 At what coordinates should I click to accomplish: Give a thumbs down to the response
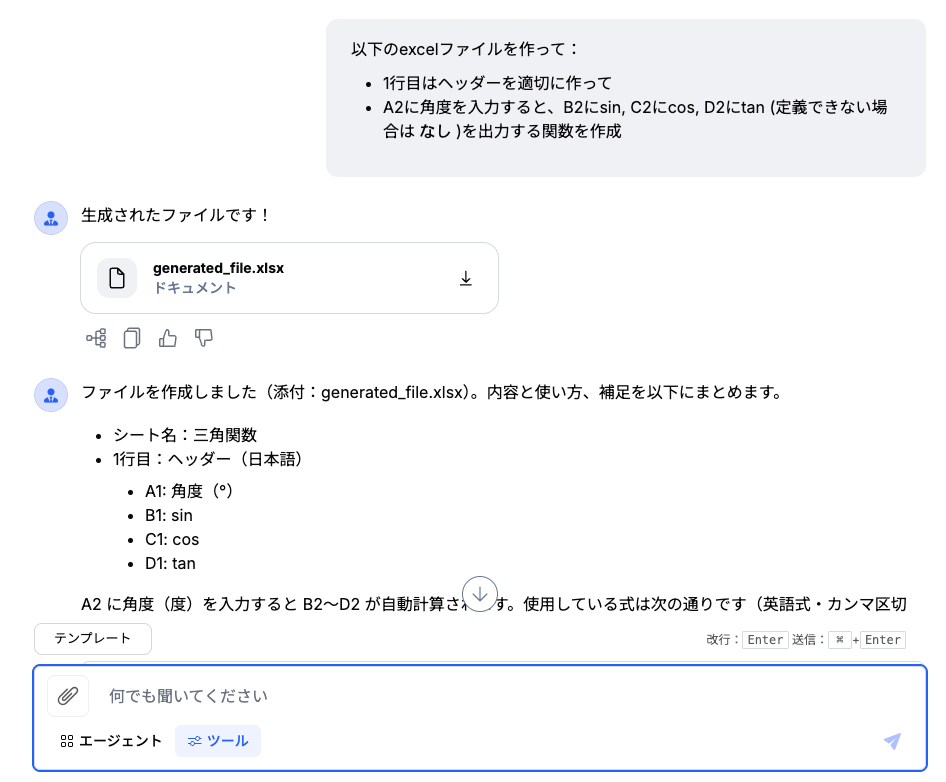pos(204,338)
